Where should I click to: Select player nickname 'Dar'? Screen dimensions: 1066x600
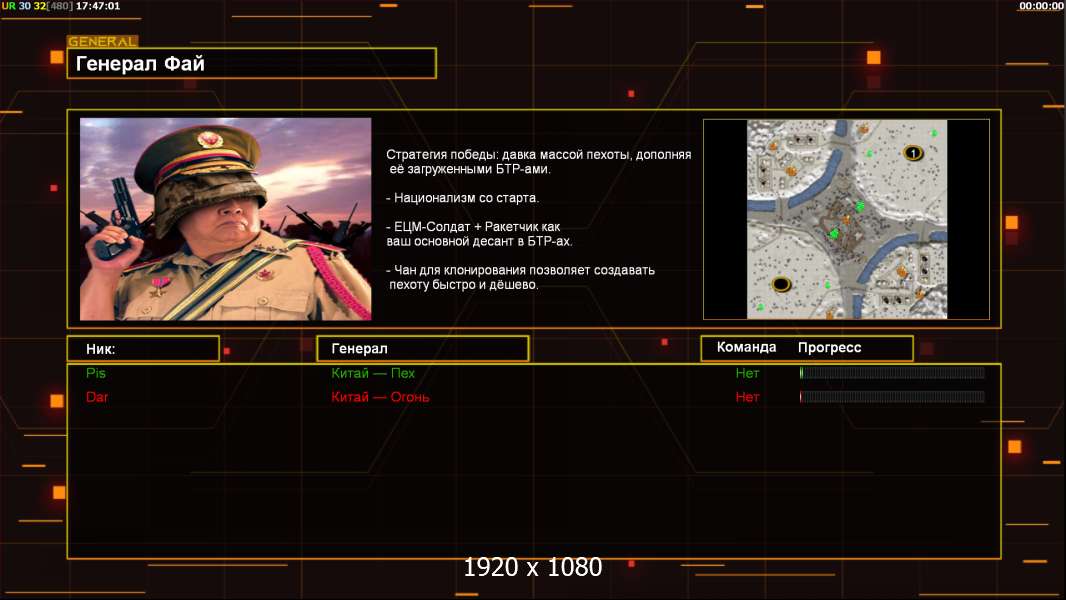(97, 397)
